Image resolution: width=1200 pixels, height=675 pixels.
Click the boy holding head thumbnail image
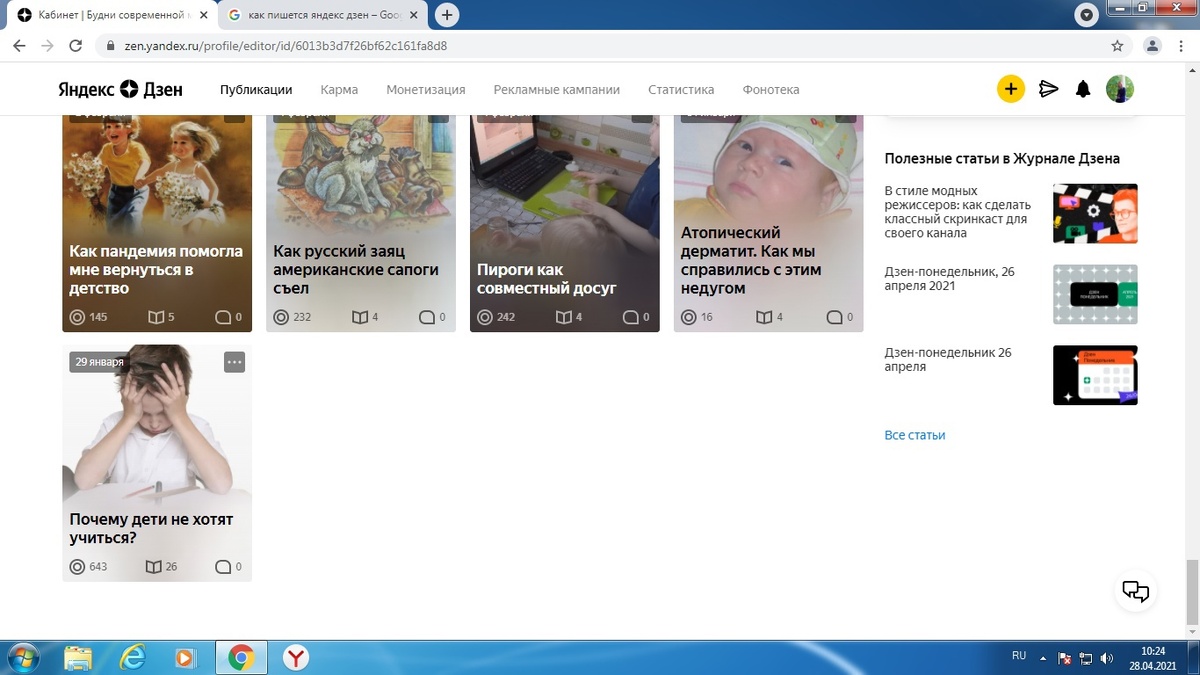point(157,425)
